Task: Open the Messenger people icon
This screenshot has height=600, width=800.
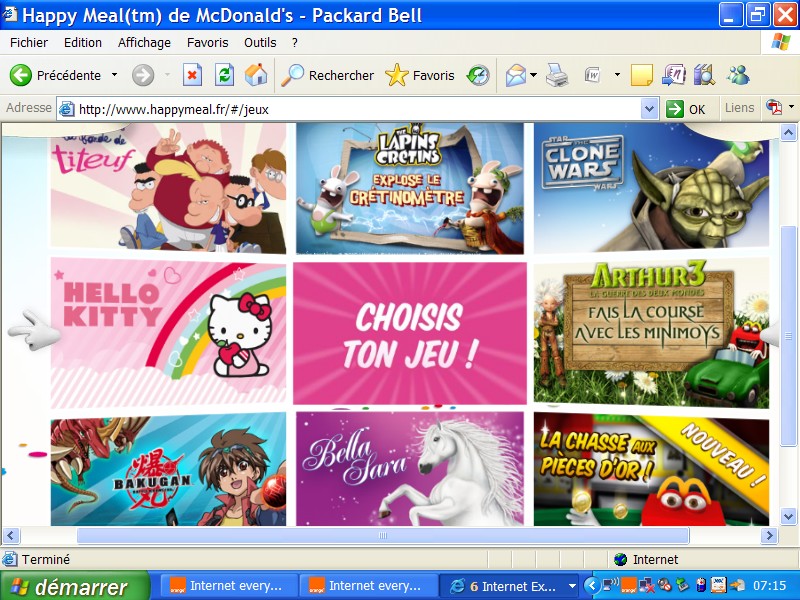Action: coord(738,76)
